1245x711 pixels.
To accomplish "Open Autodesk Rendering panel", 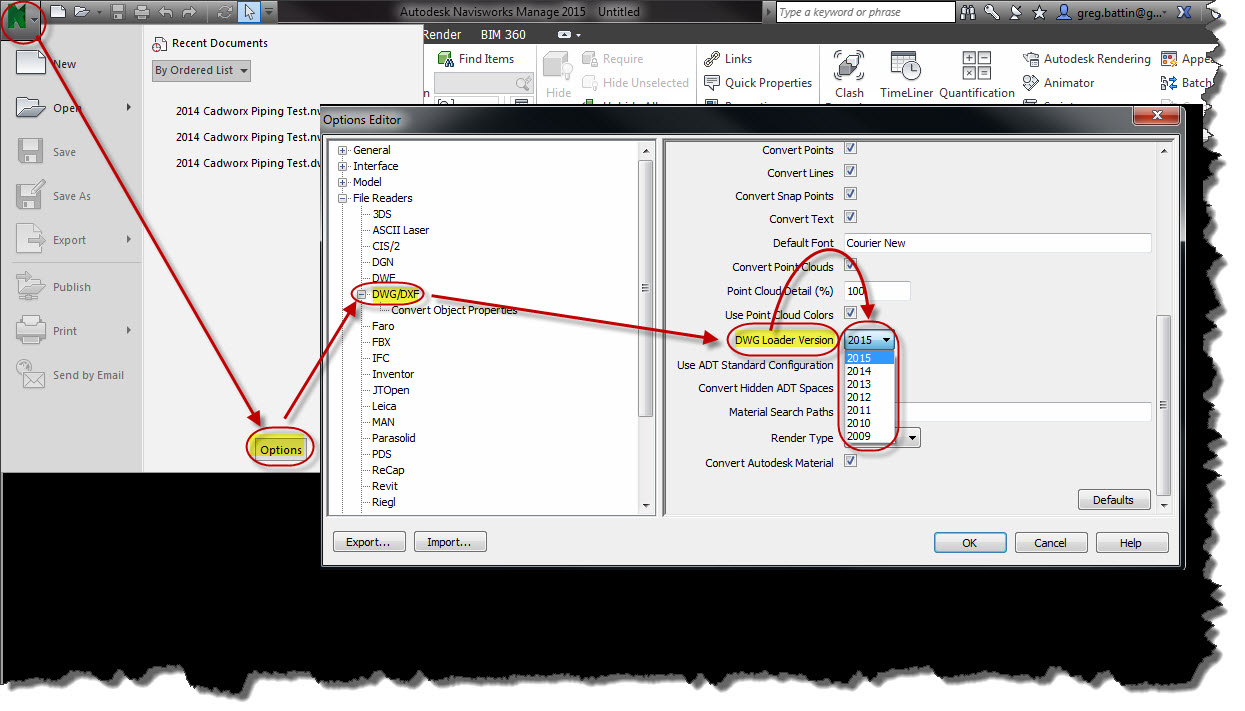I will tap(1086, 59).
